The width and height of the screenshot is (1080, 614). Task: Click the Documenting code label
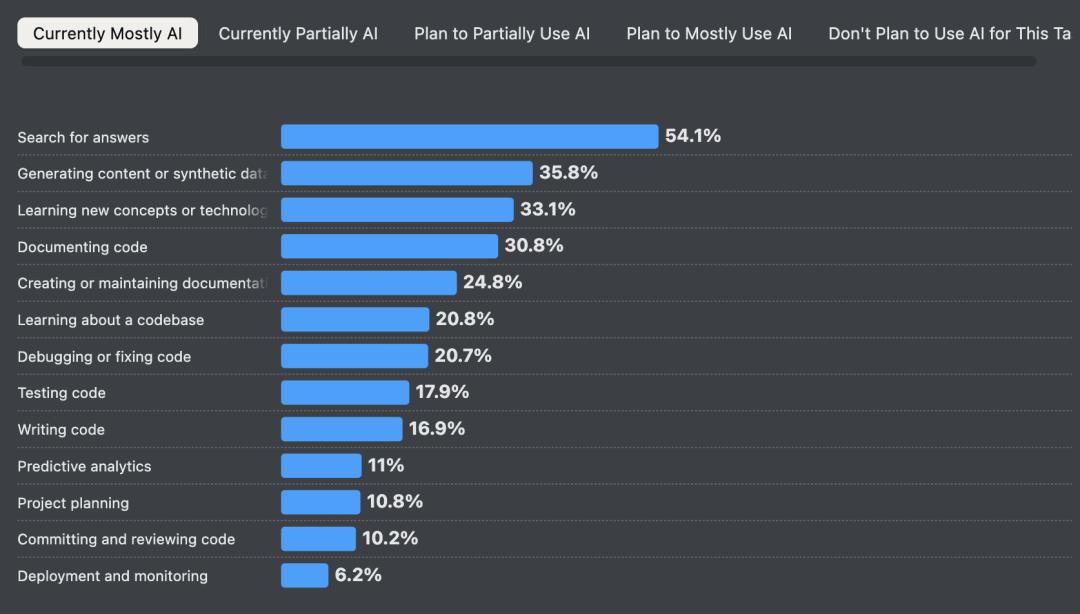(83, 246)
